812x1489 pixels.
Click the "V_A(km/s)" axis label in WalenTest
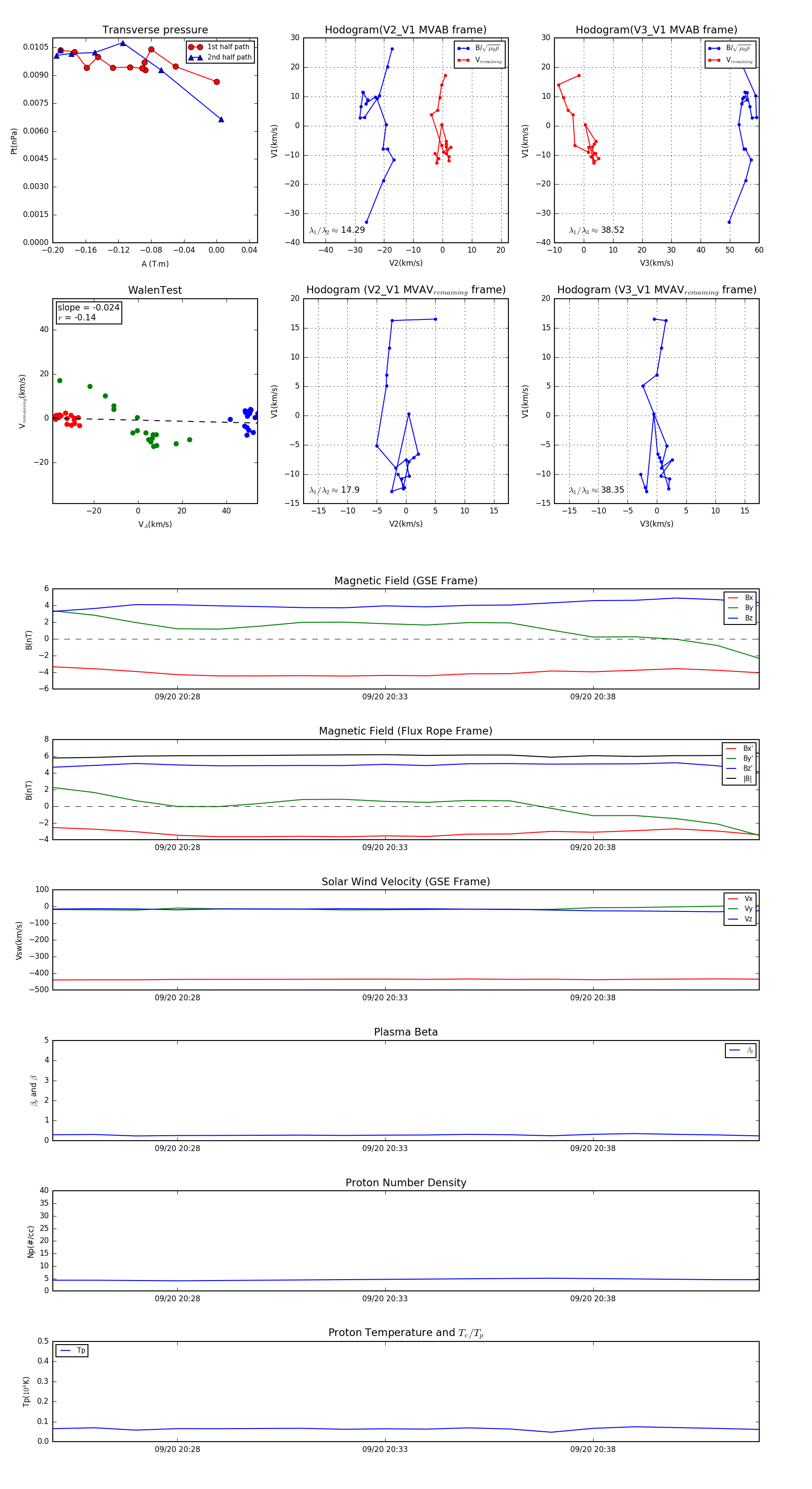coord(155,524)
